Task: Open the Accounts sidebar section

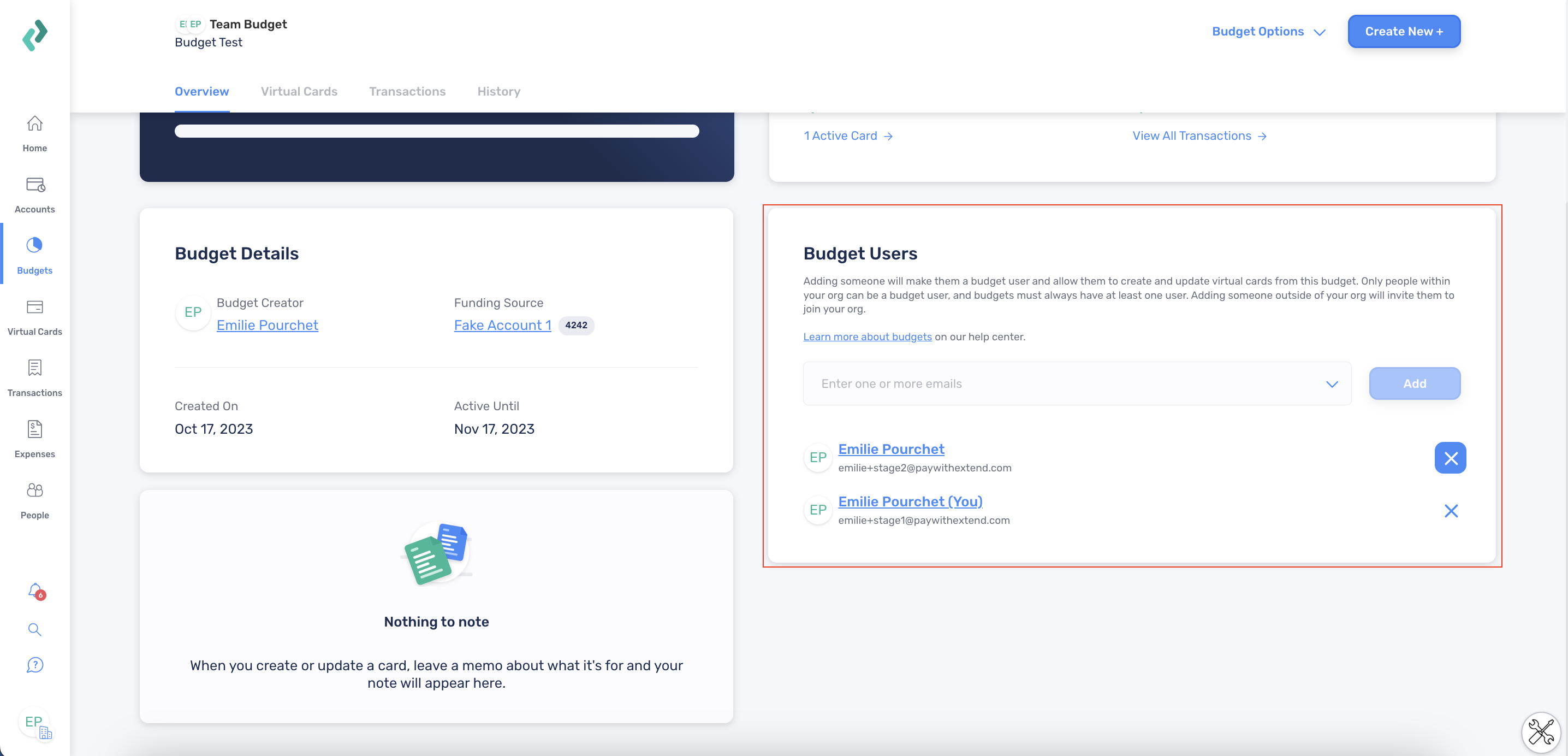Action: pyautogui.click(x=35, y=195)
